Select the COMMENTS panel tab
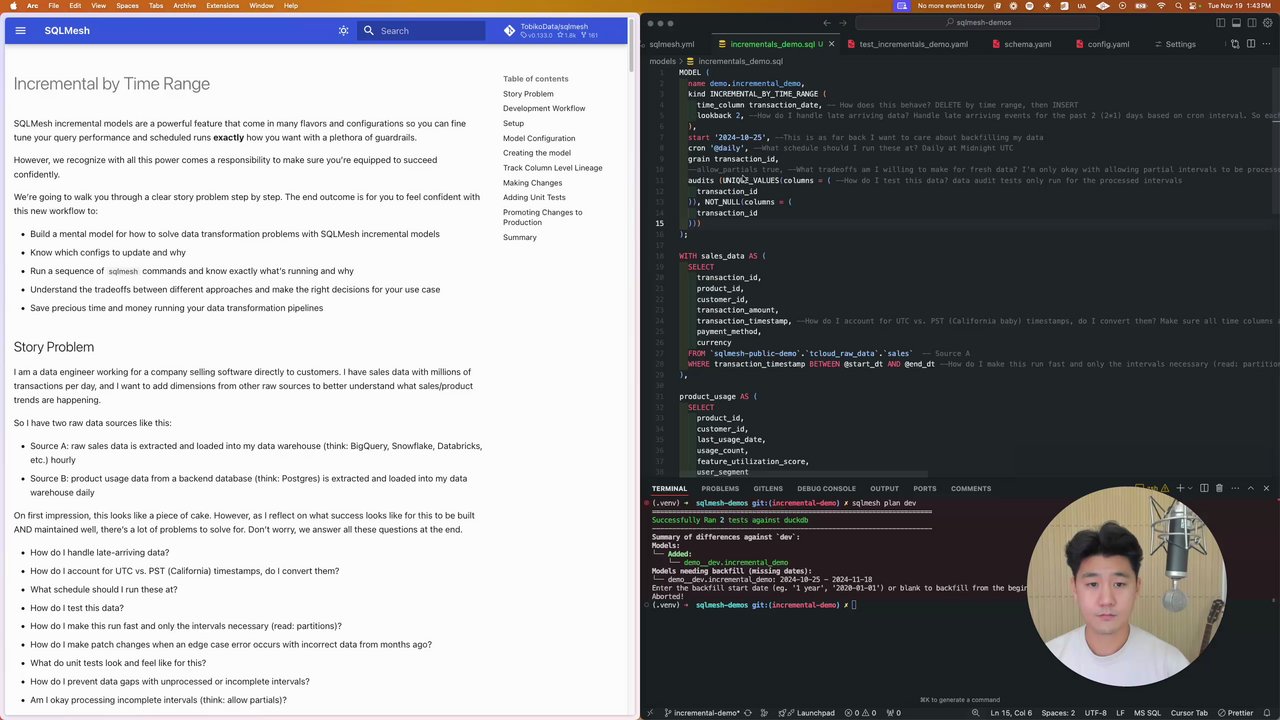1280x720 pixels. coord(971,489)
